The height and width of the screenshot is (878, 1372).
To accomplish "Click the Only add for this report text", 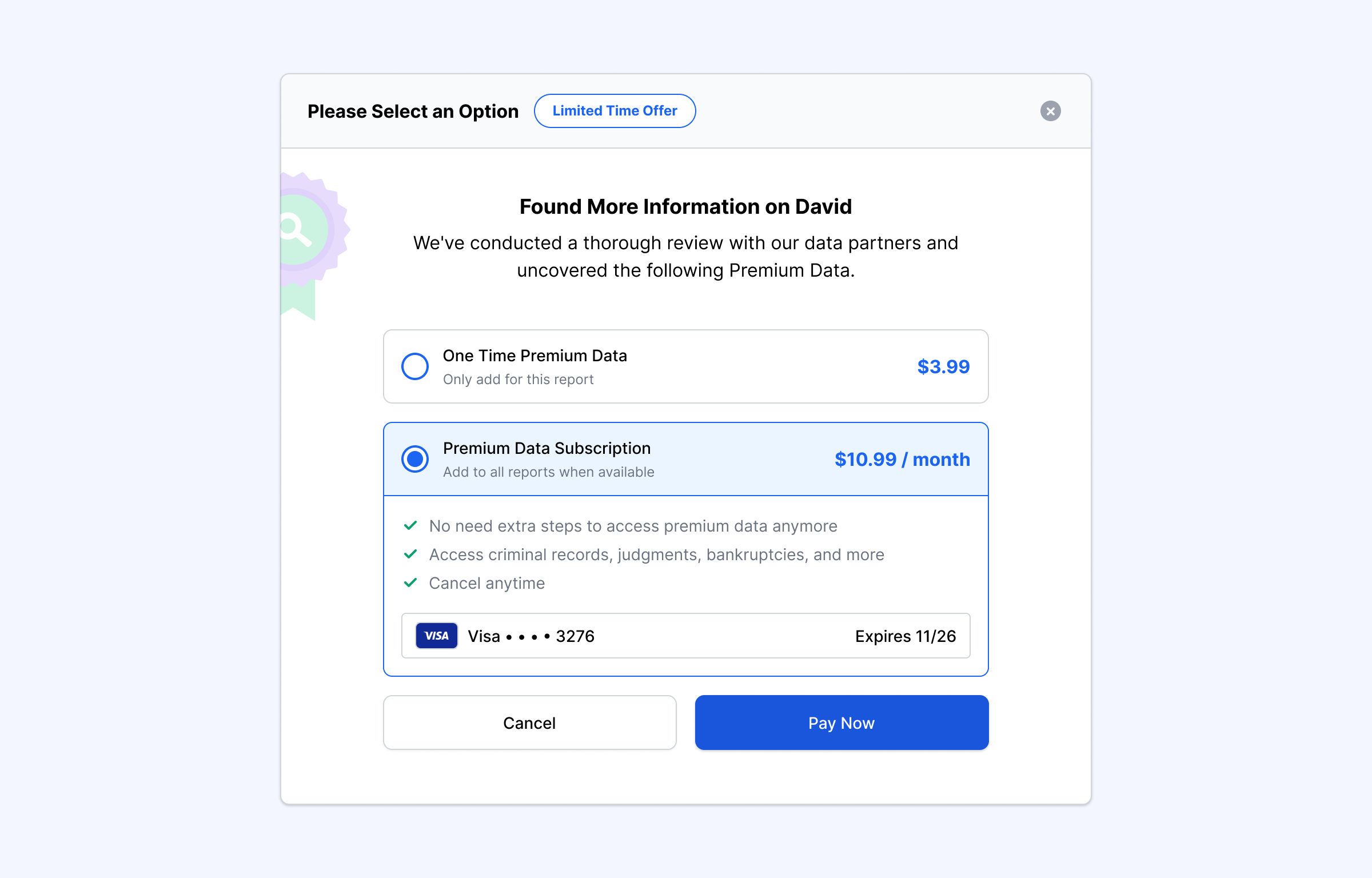I will coord(518,380).
